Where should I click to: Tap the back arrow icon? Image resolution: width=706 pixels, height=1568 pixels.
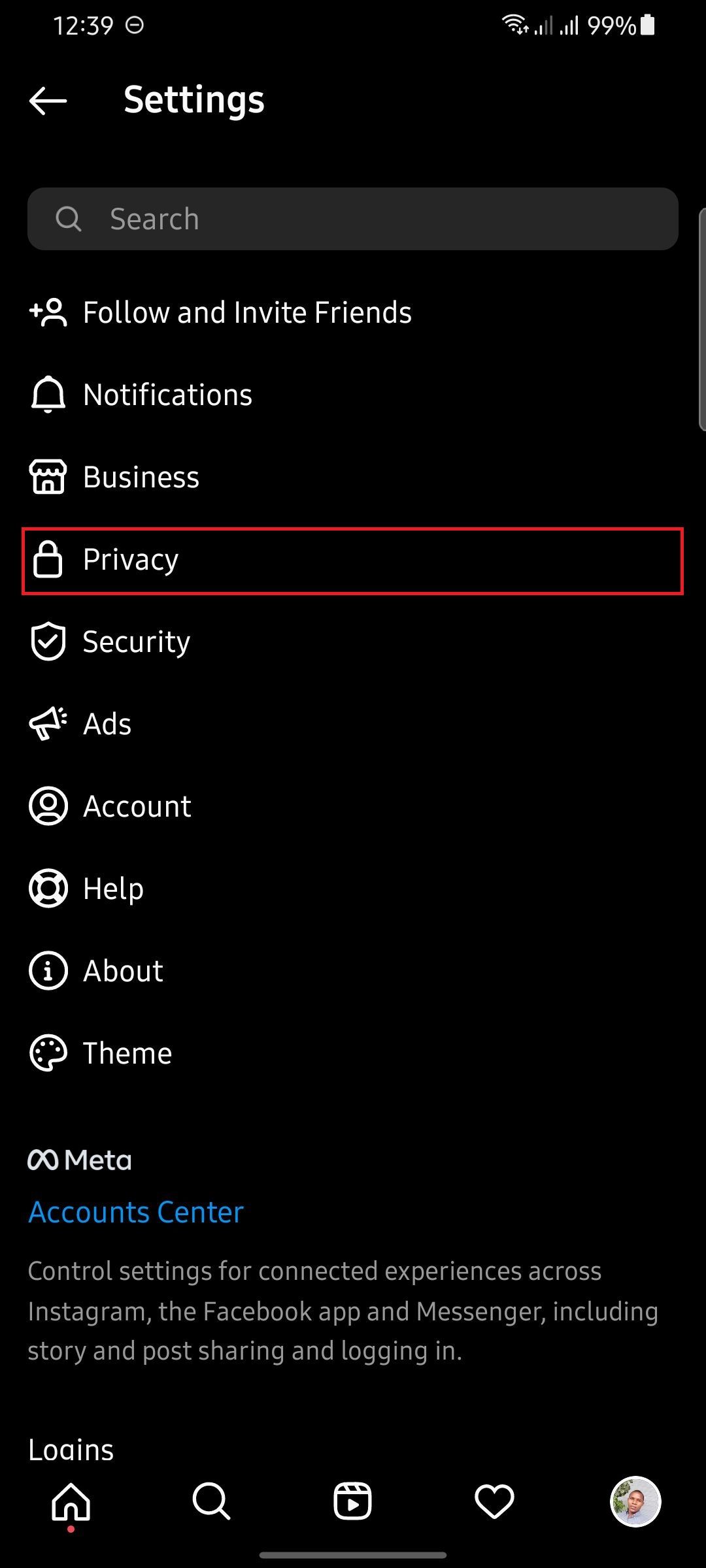click(x=48, y=101)
